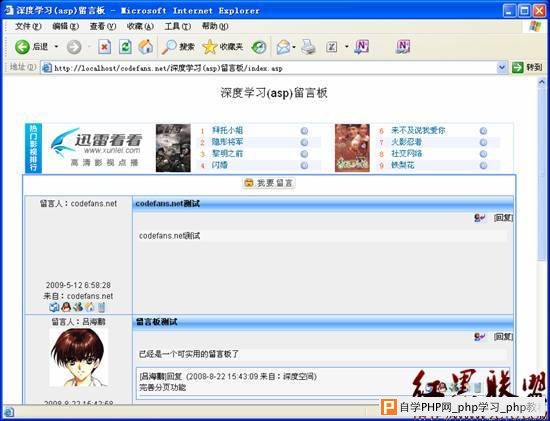550x421 pixels.
Task: Open the 来不及说我爱你 movie link
Action: point(418,131)
